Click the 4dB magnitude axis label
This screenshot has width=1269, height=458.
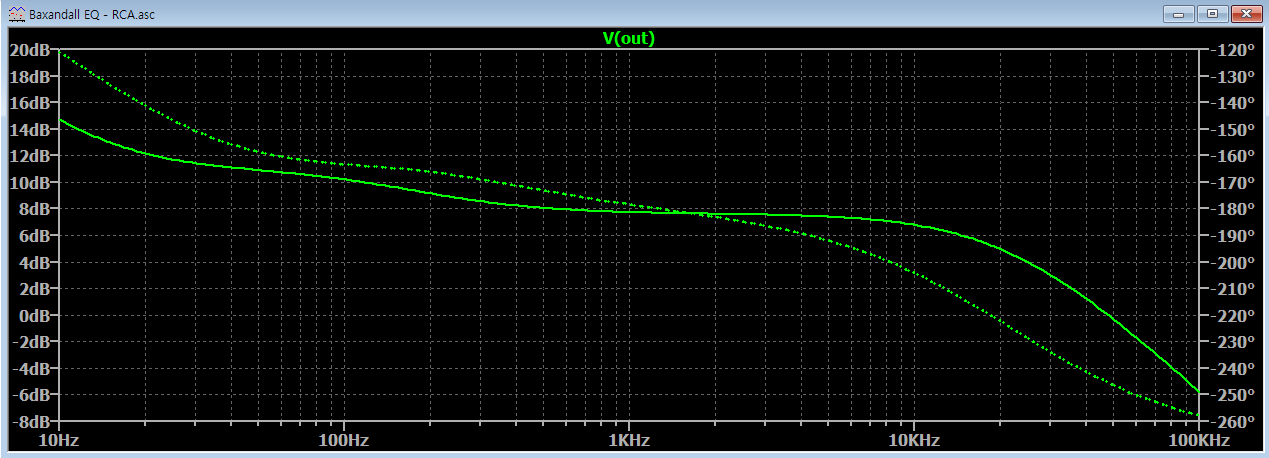(x=34, y=262)
